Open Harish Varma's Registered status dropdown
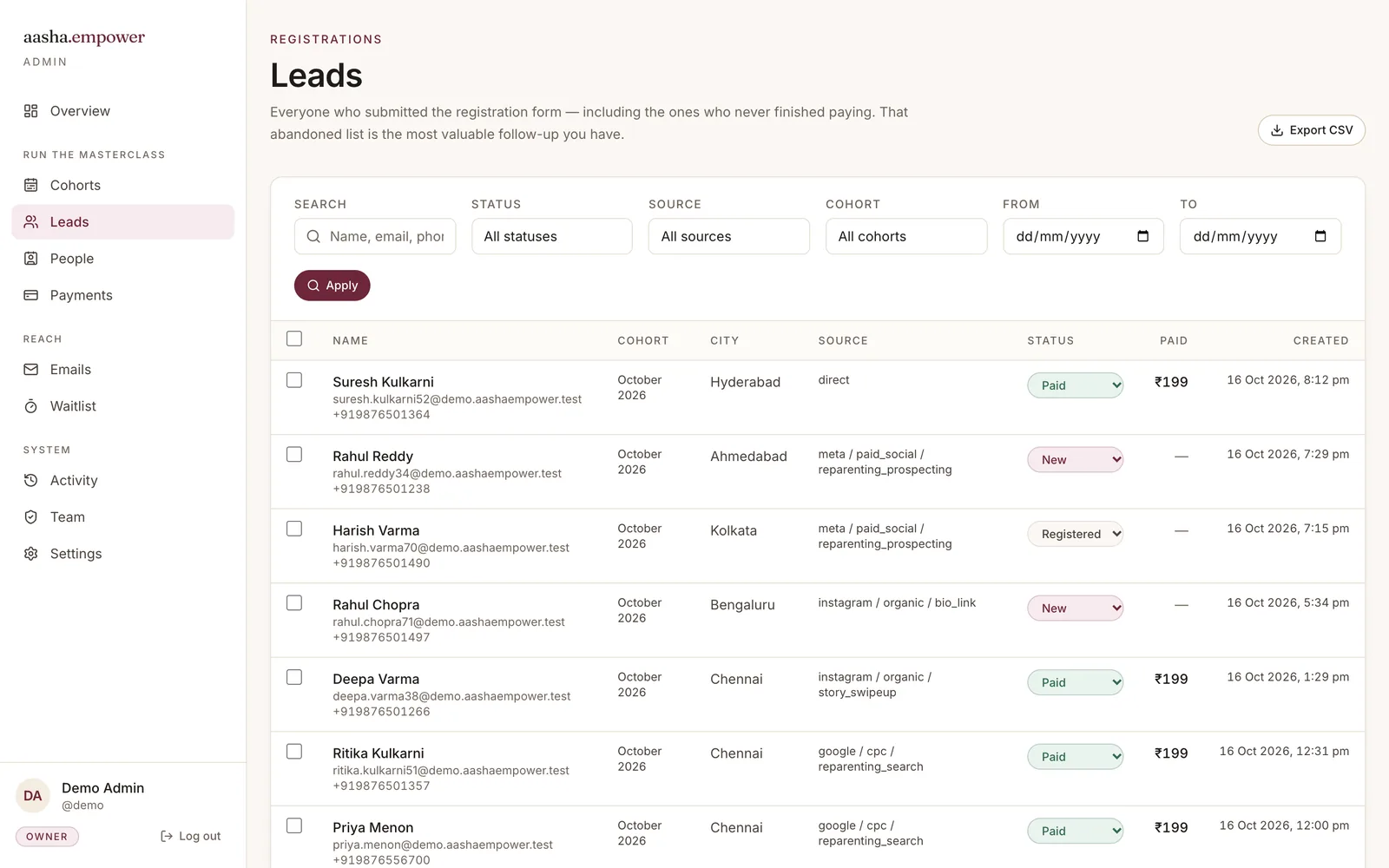This screenshot has width=1389, height=868. (1075, 534)
